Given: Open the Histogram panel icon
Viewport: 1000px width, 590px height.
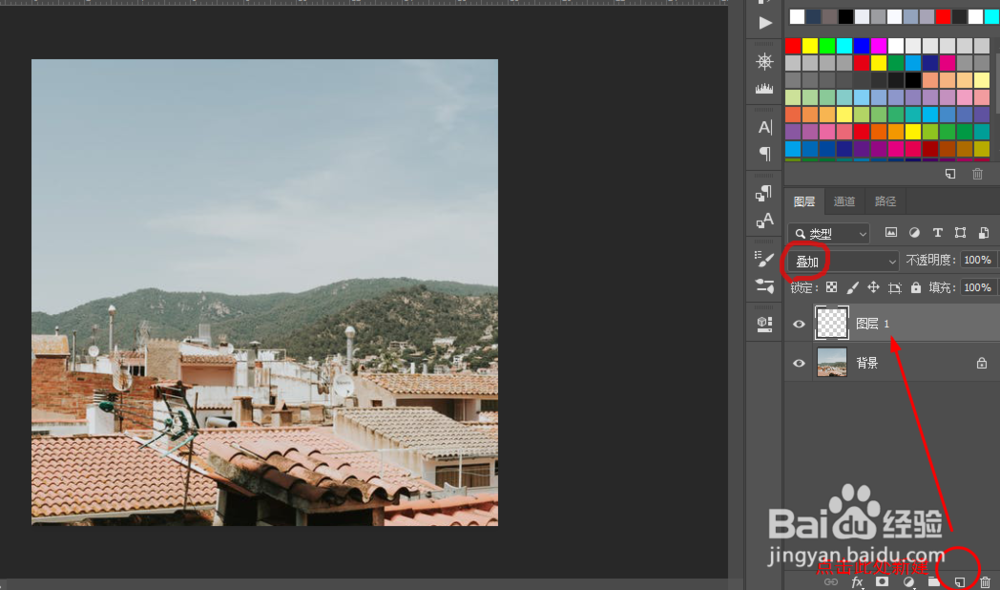Looking at the screenshot, I should (765, 89).
